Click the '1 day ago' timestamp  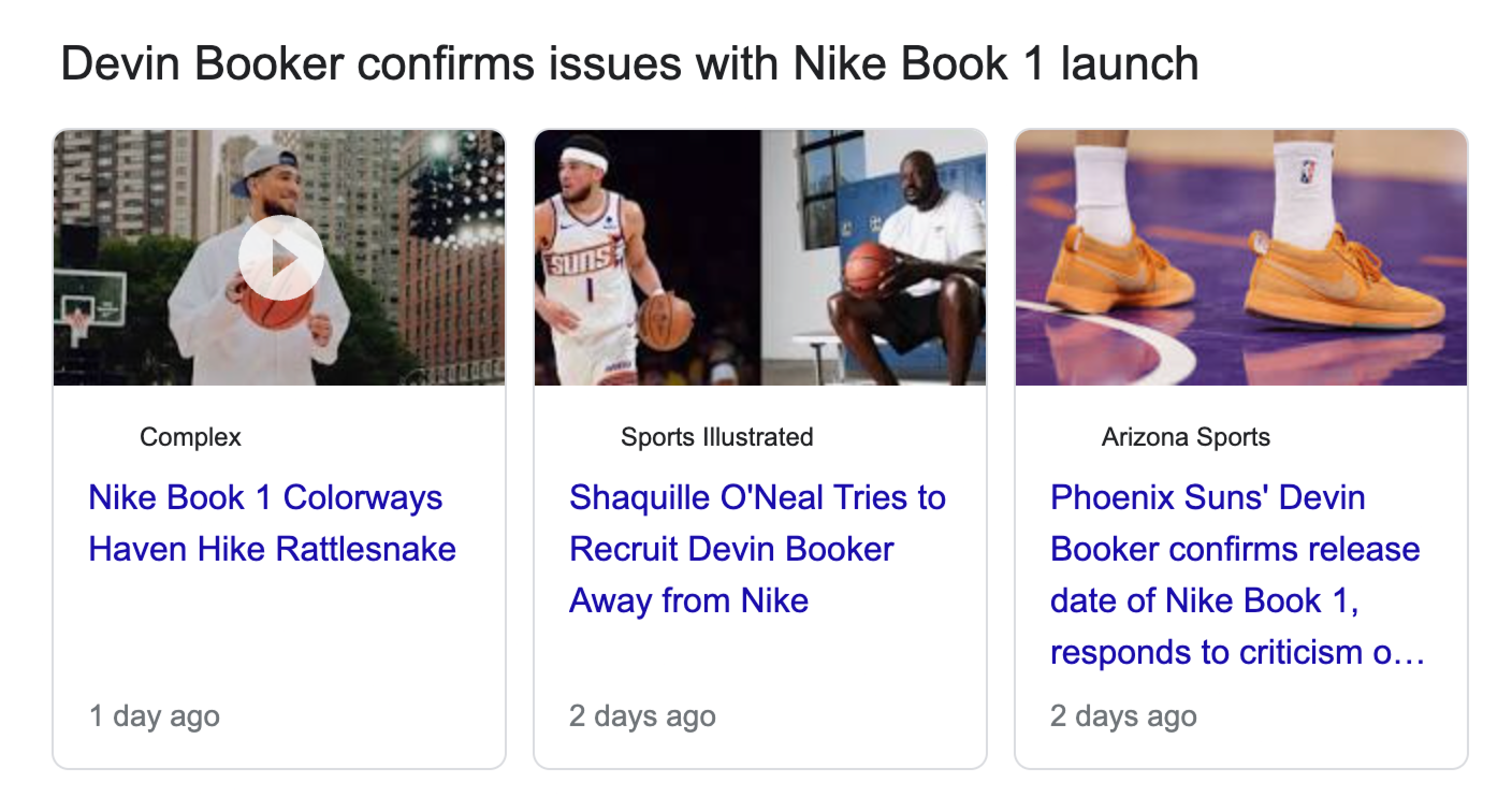pos(155,716)
